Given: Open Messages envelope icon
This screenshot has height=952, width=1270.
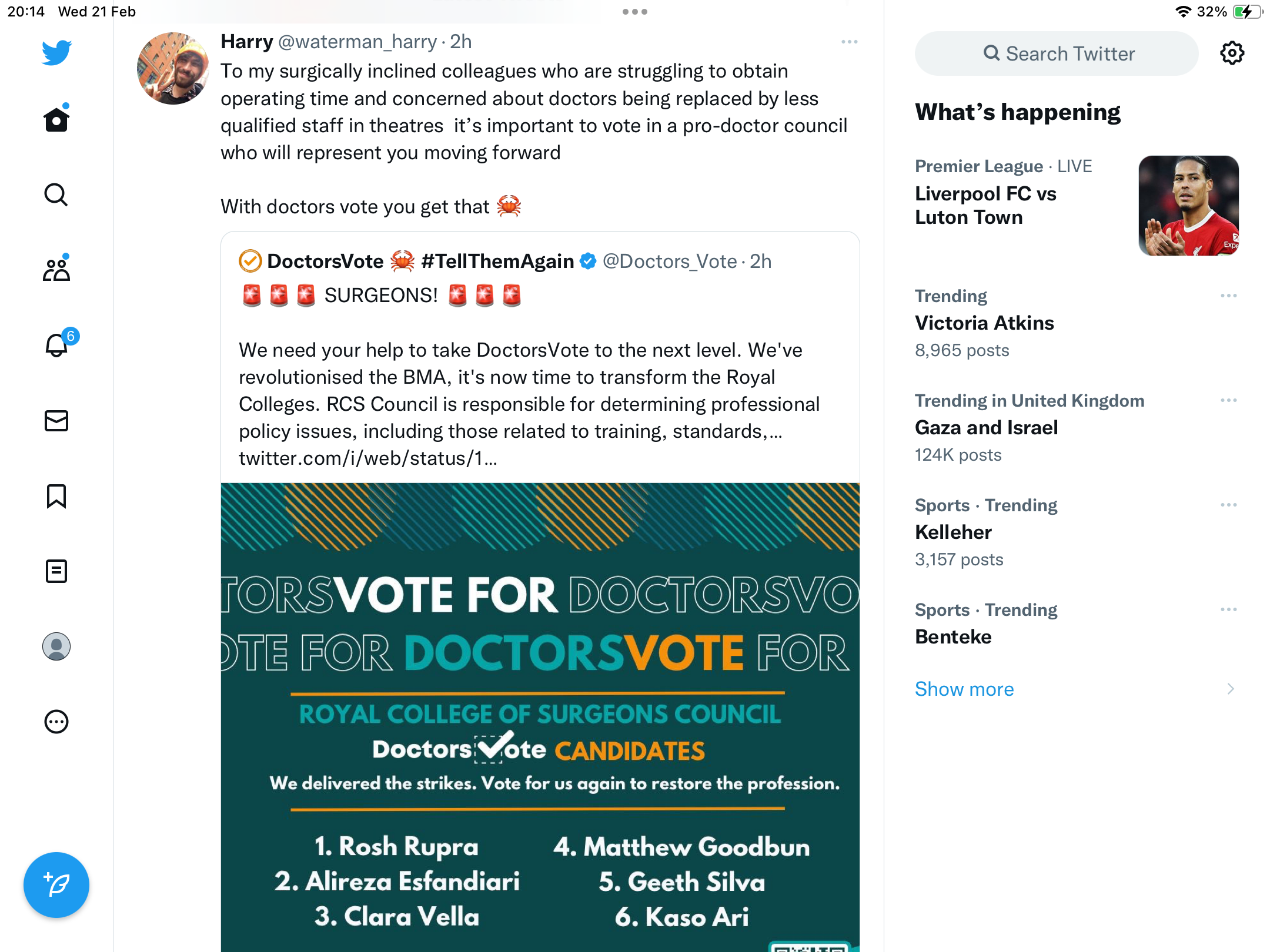Looking at the screenshot, I should click(56, 421).
